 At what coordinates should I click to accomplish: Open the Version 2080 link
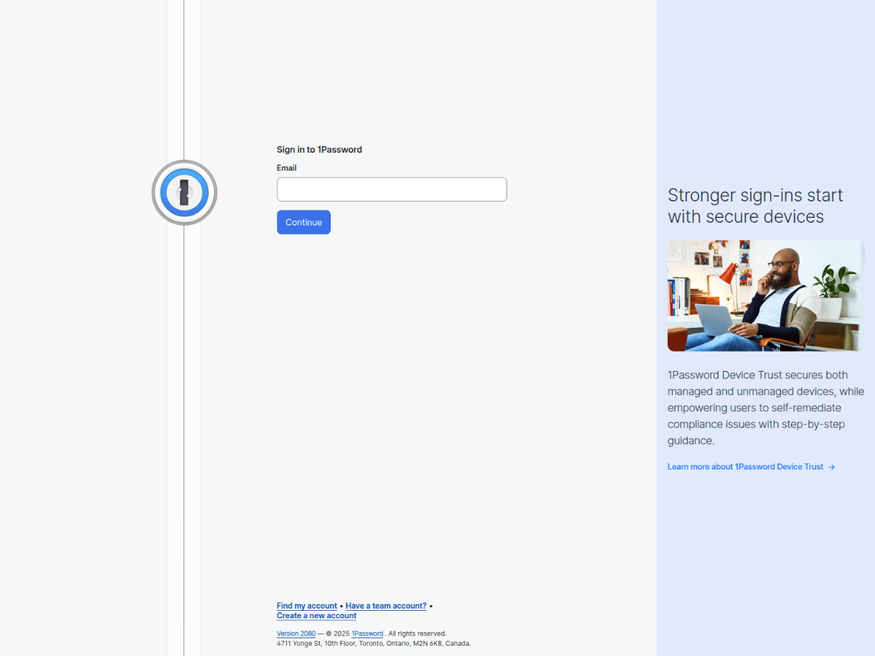point(295,633)
